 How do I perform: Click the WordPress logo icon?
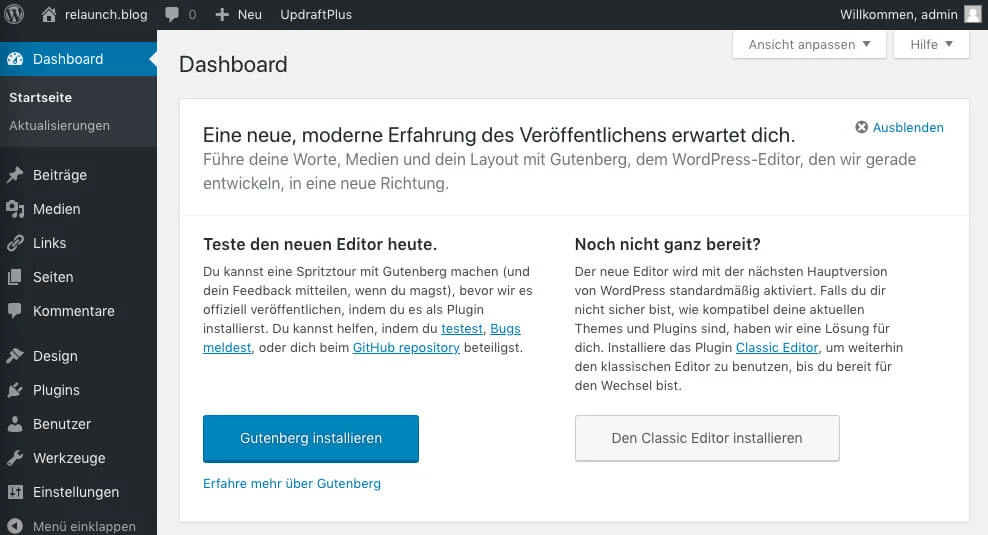(14, 15)
